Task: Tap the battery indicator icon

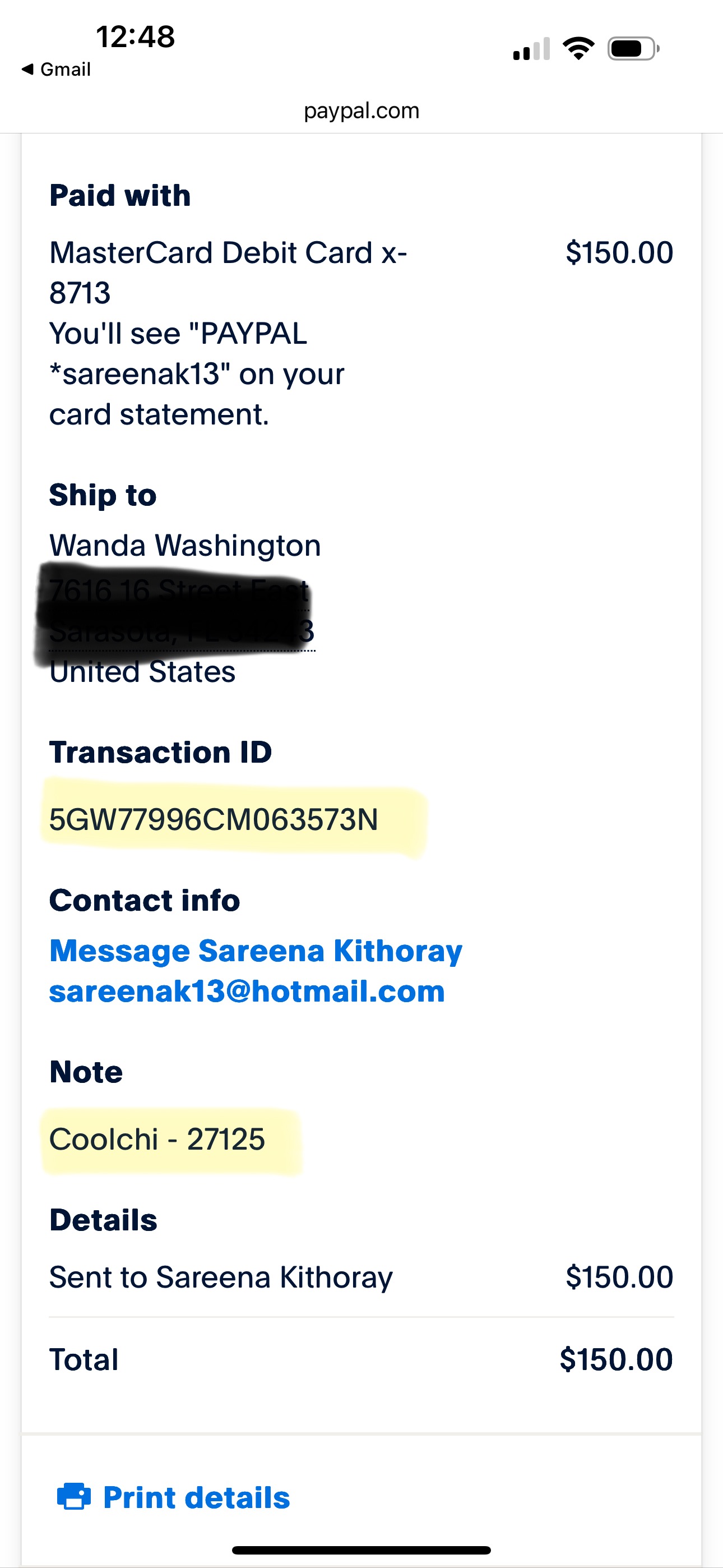Action: [x=633, y=49]
